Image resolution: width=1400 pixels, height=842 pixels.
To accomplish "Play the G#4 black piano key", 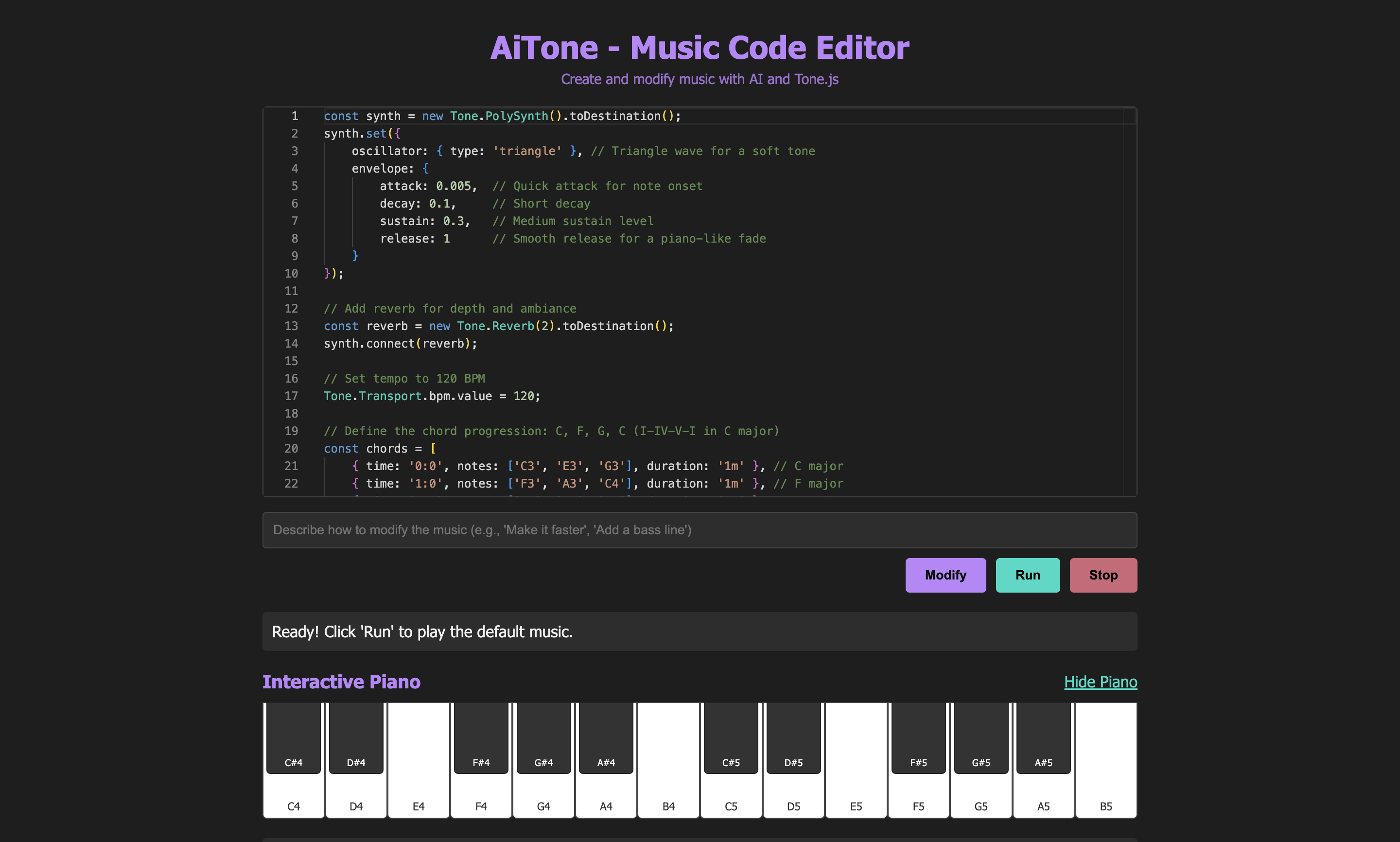I will 543,737.
